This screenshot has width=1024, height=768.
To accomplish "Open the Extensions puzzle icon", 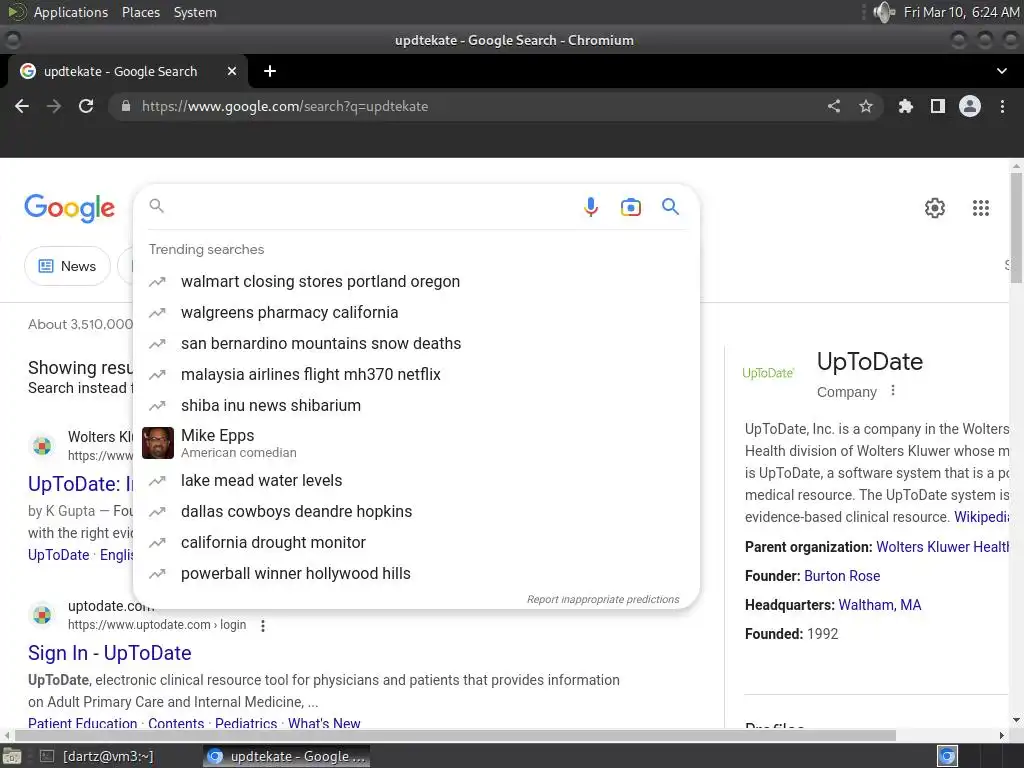I will click(x=905, y=106).
